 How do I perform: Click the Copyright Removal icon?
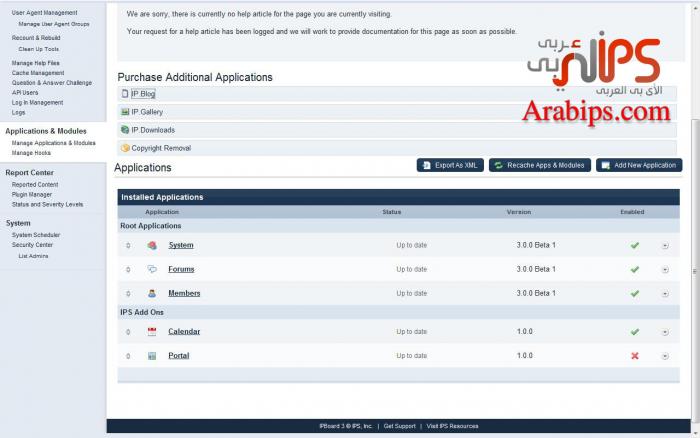pos(124,148)
